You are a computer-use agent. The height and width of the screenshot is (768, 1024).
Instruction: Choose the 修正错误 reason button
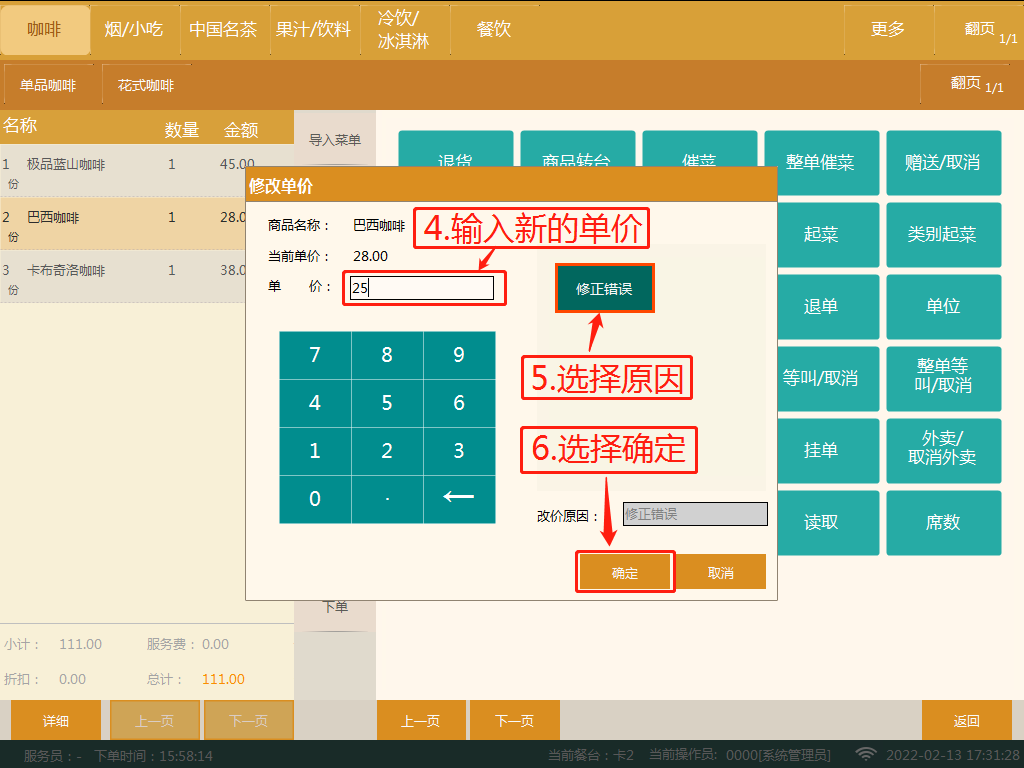tap(604, 289)
